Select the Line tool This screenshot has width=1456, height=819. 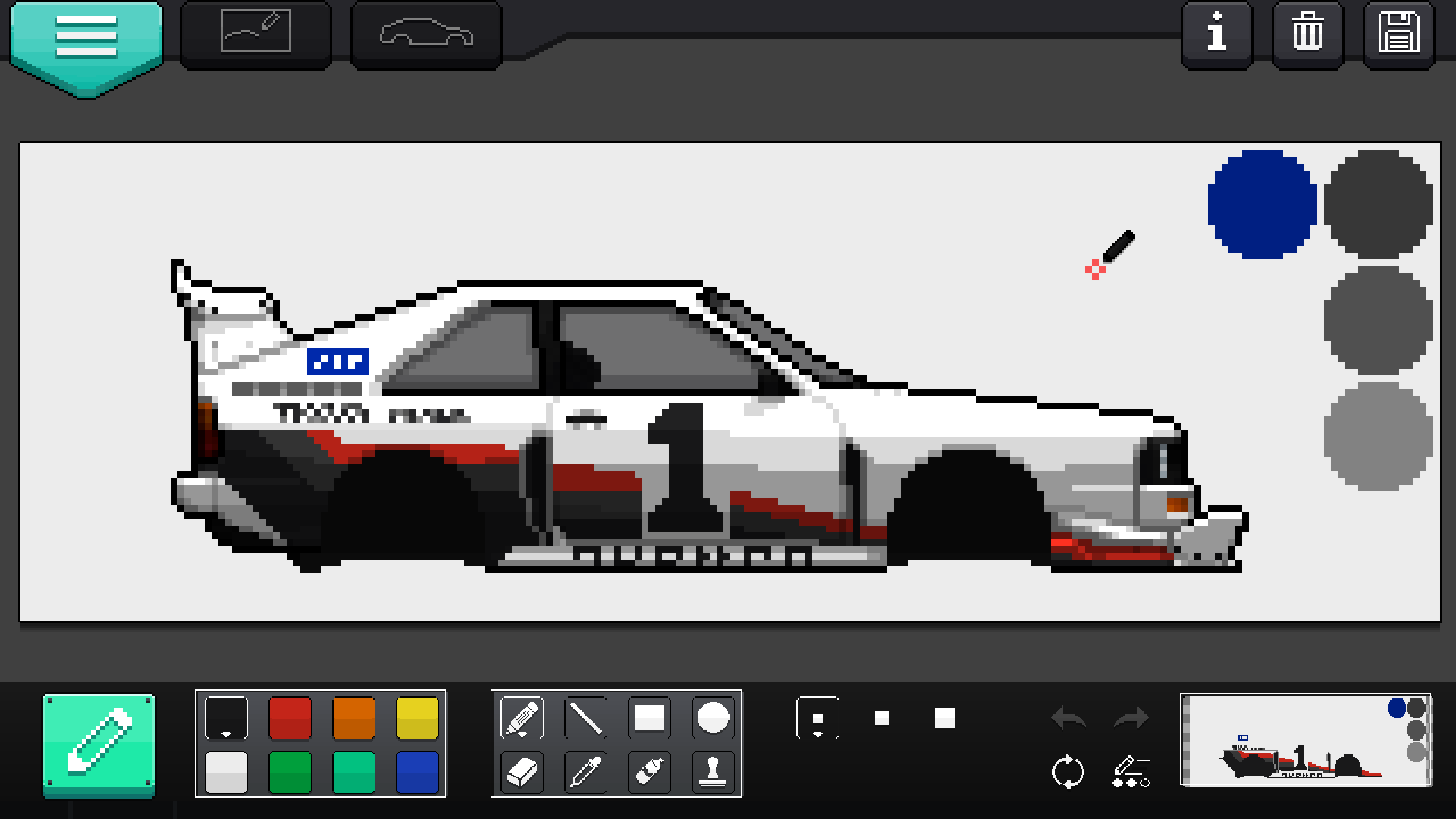click(x=585, y=717)
